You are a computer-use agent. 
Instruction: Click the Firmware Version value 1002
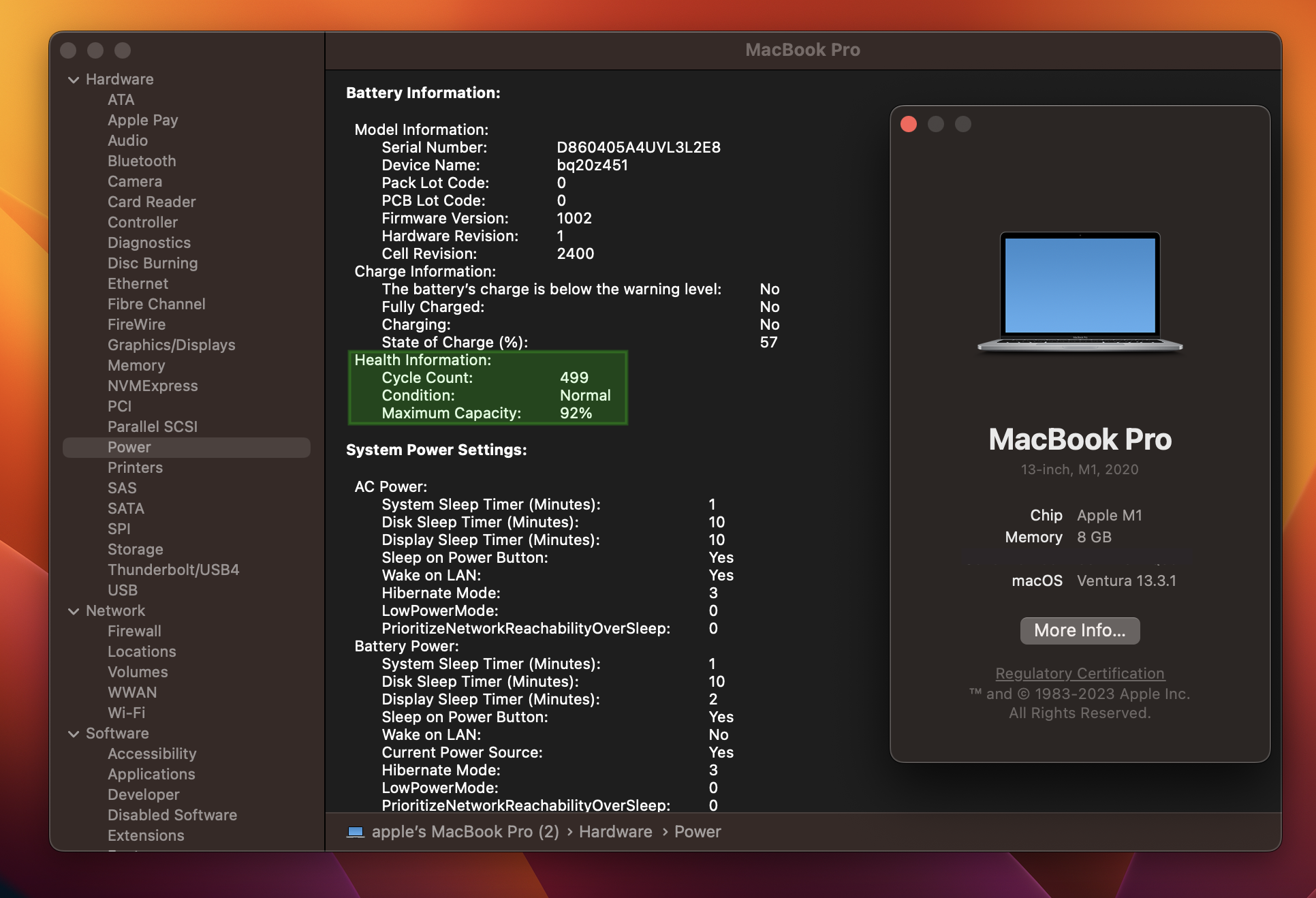coord(574,218)
